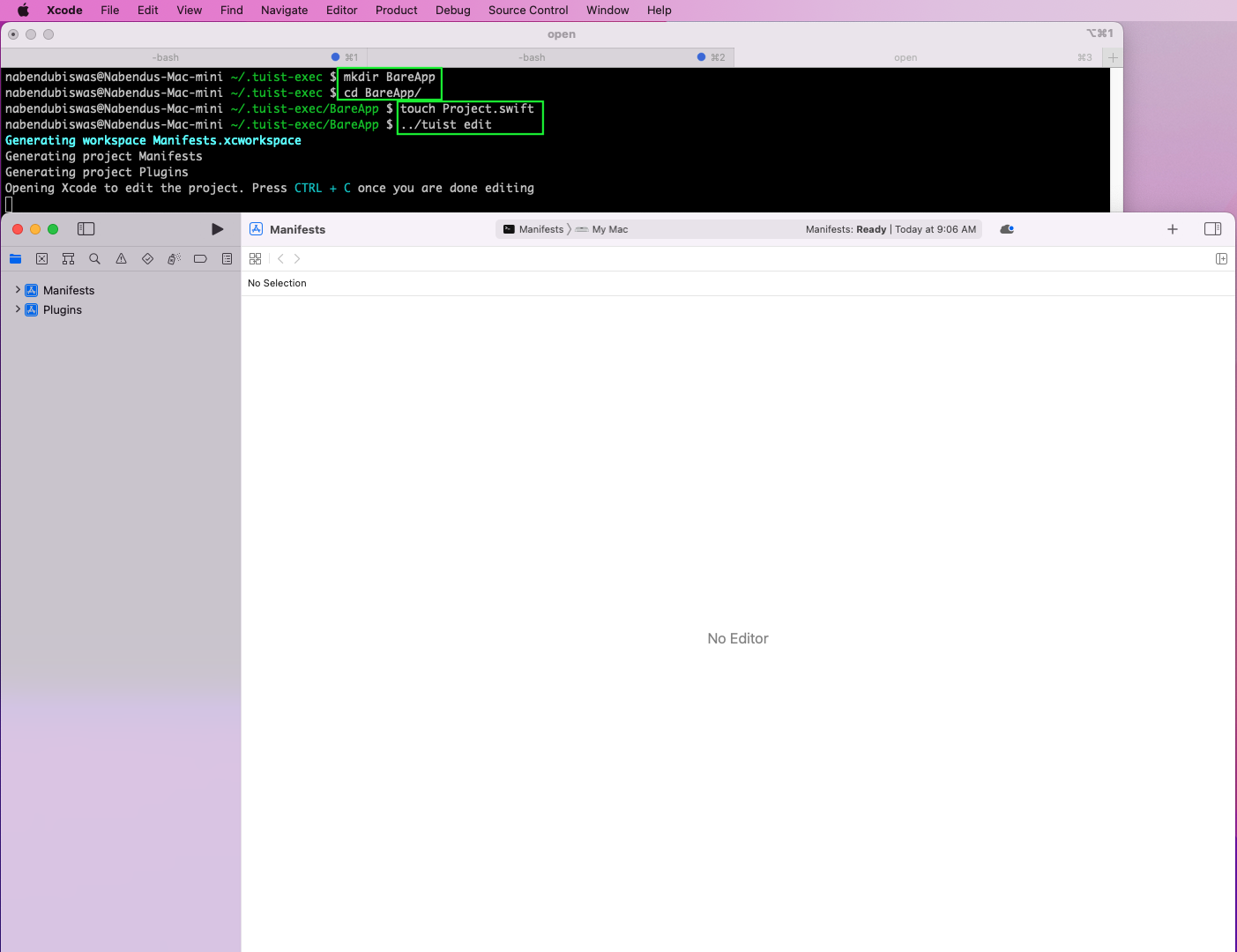Open the View menu

pyautogui.click(x=190, y=11)
